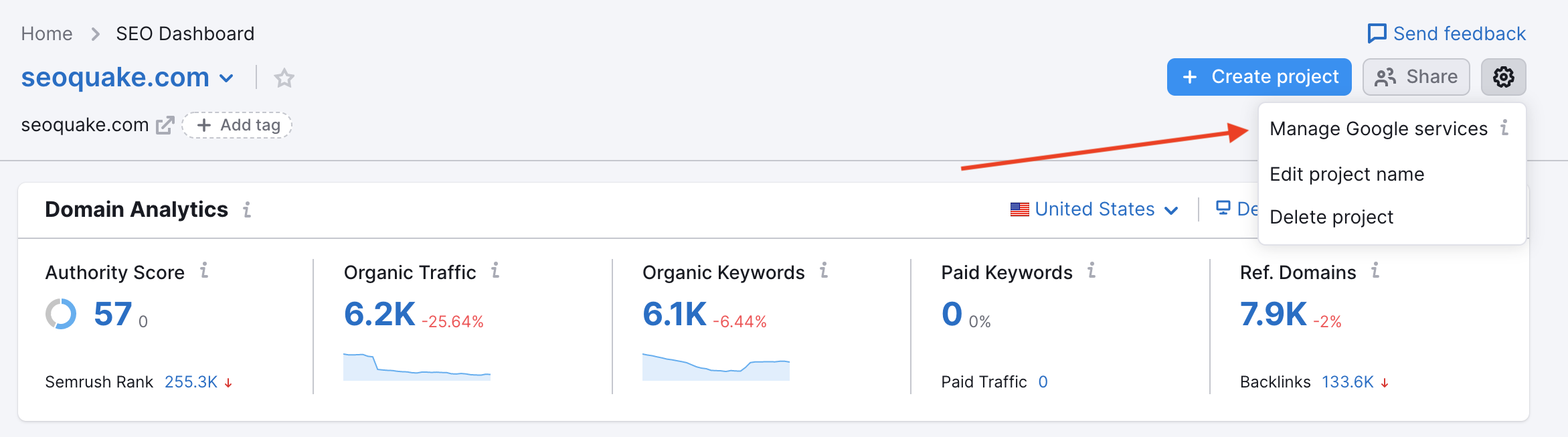Show Manage Google services info icon
This screenshot has width=1568, height=437.
[1504, 127]
